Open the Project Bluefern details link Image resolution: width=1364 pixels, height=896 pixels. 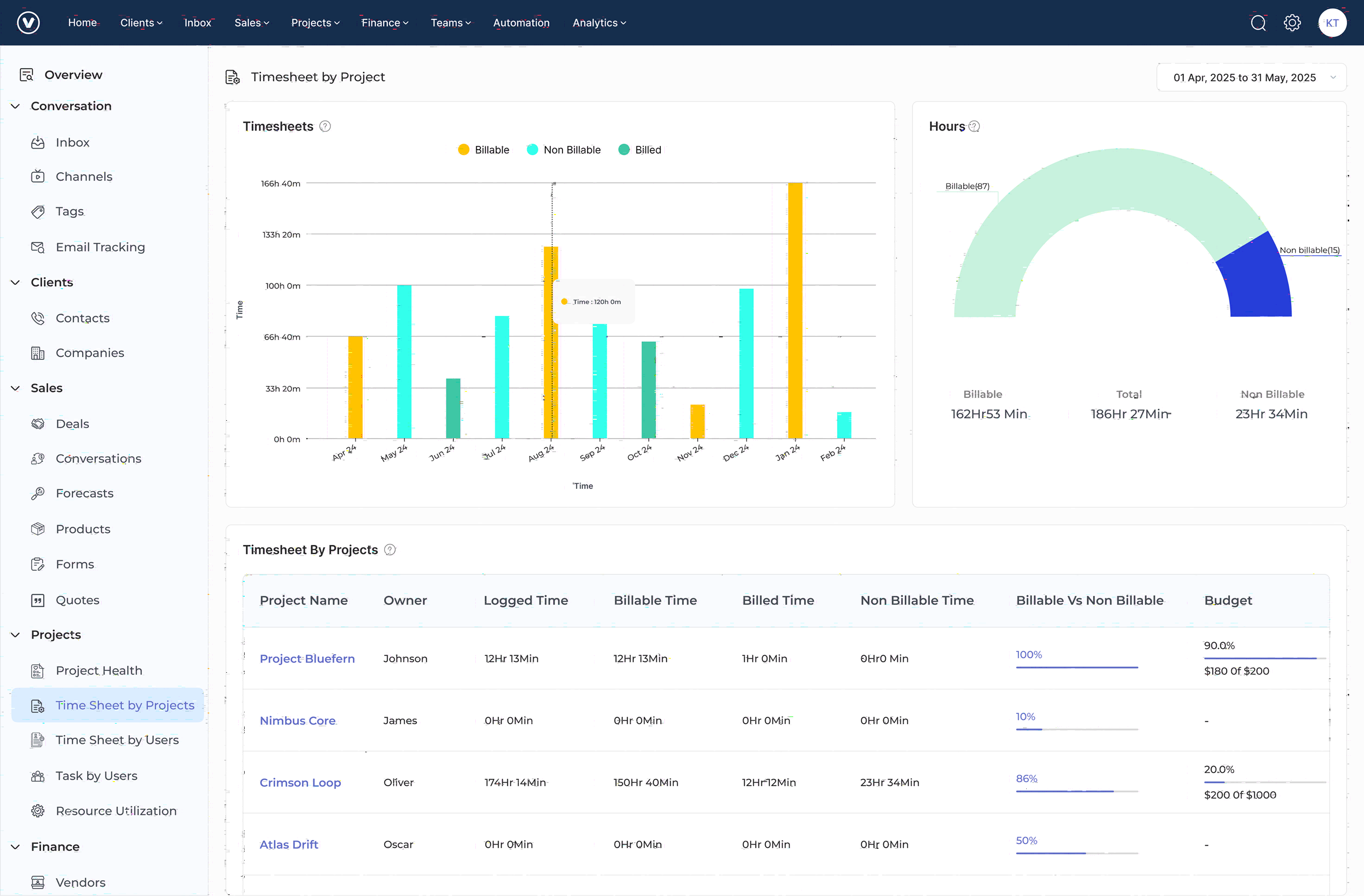pyautogui.click(x=307, y=658)
